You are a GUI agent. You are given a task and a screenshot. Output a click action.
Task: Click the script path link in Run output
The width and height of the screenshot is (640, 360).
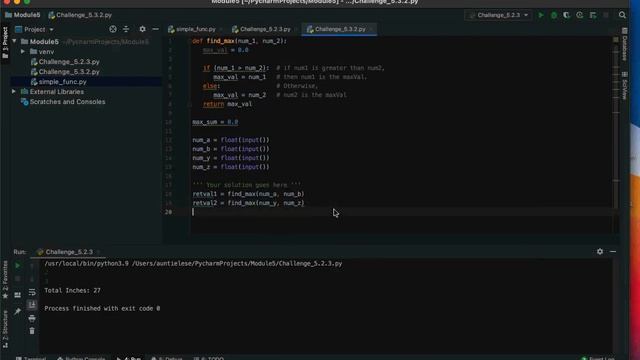click(x=237, y=264)
